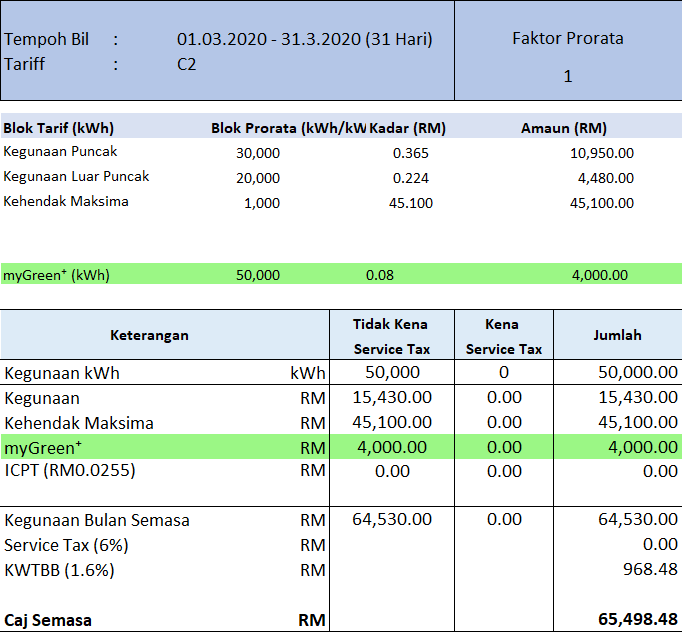Screen dimensions: 683x633
Task: Select Kegunaan kWh 0 under Kena Service Tax
Action: 504,372
